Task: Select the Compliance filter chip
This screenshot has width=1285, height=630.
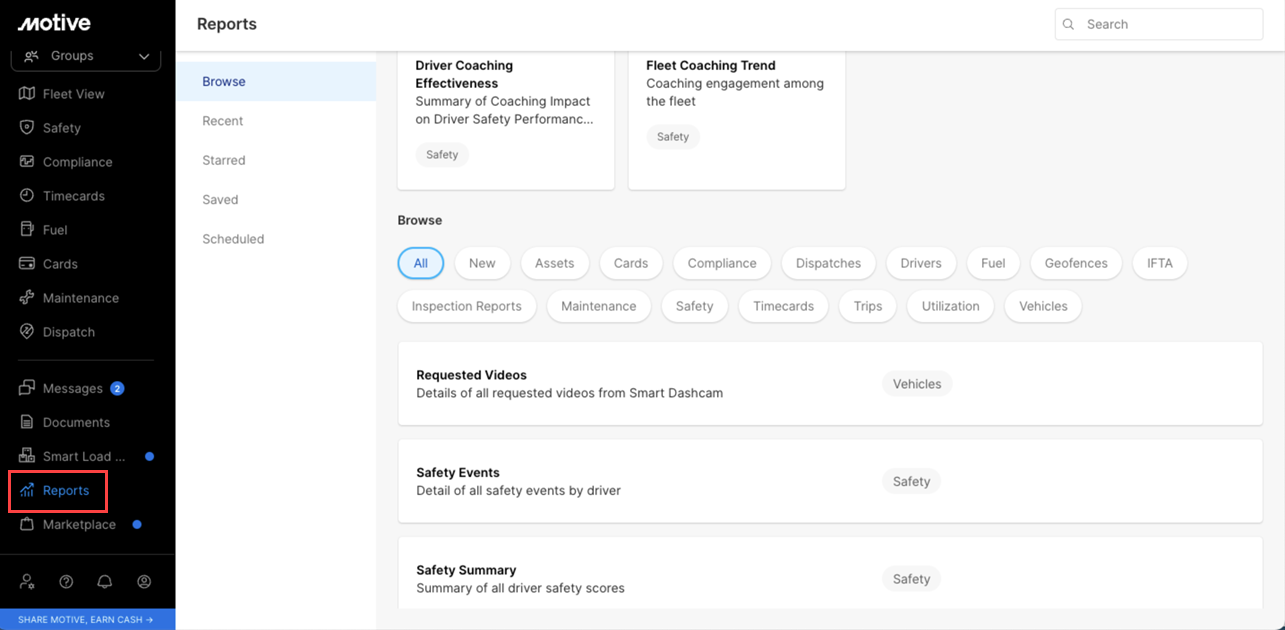Action: click(x=721, y=263)
